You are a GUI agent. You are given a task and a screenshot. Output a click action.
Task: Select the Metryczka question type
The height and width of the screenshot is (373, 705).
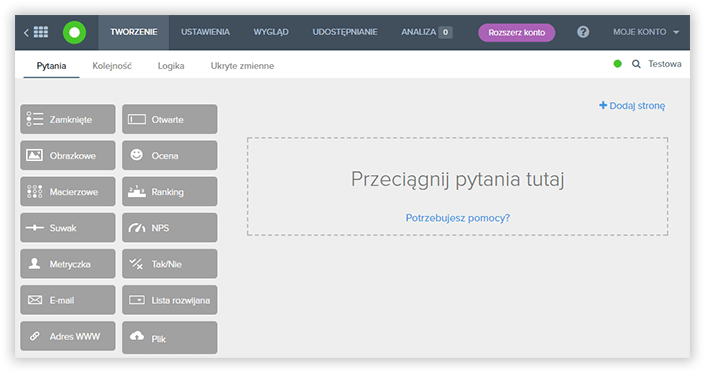68,264
